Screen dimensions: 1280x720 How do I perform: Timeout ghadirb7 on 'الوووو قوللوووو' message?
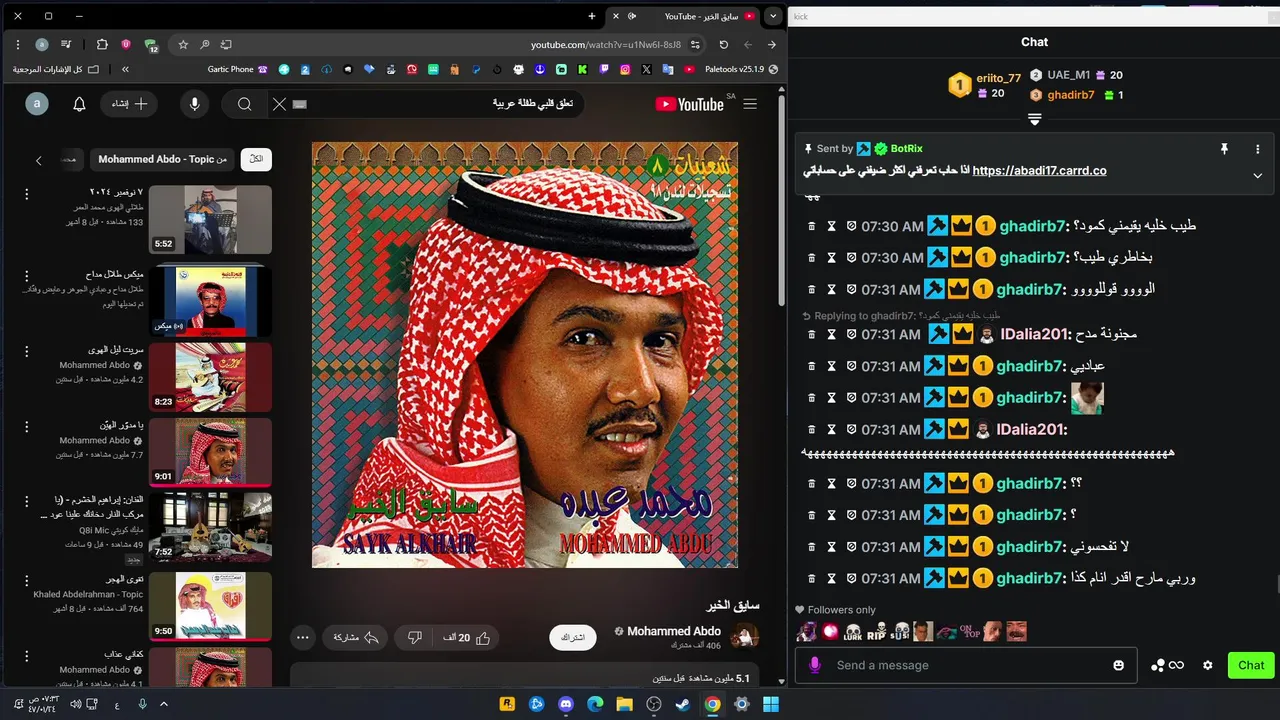click(x=831, y=290)
